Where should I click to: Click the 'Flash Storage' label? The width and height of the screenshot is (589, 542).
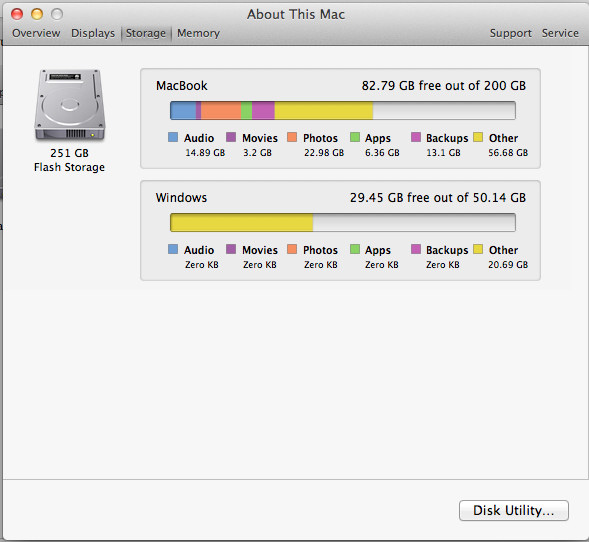(x=69, y=167)
